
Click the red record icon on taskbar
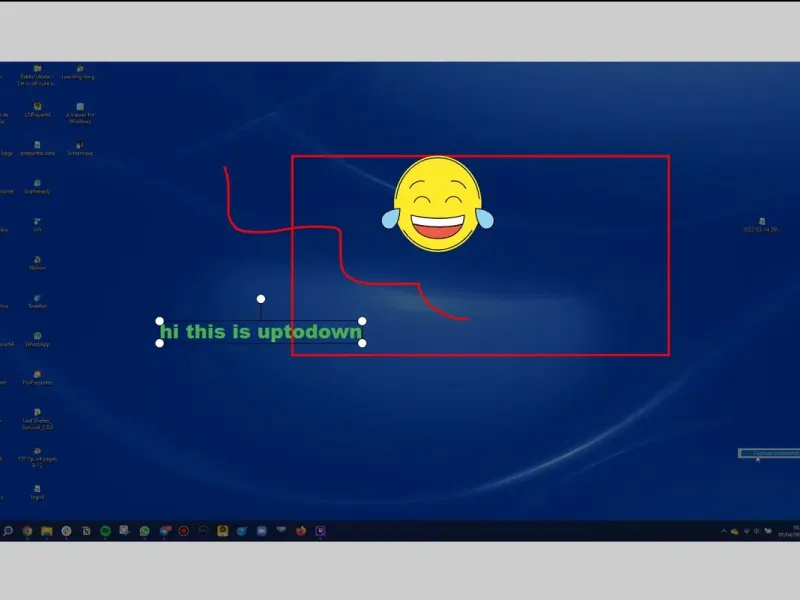(x=184, y=531)
